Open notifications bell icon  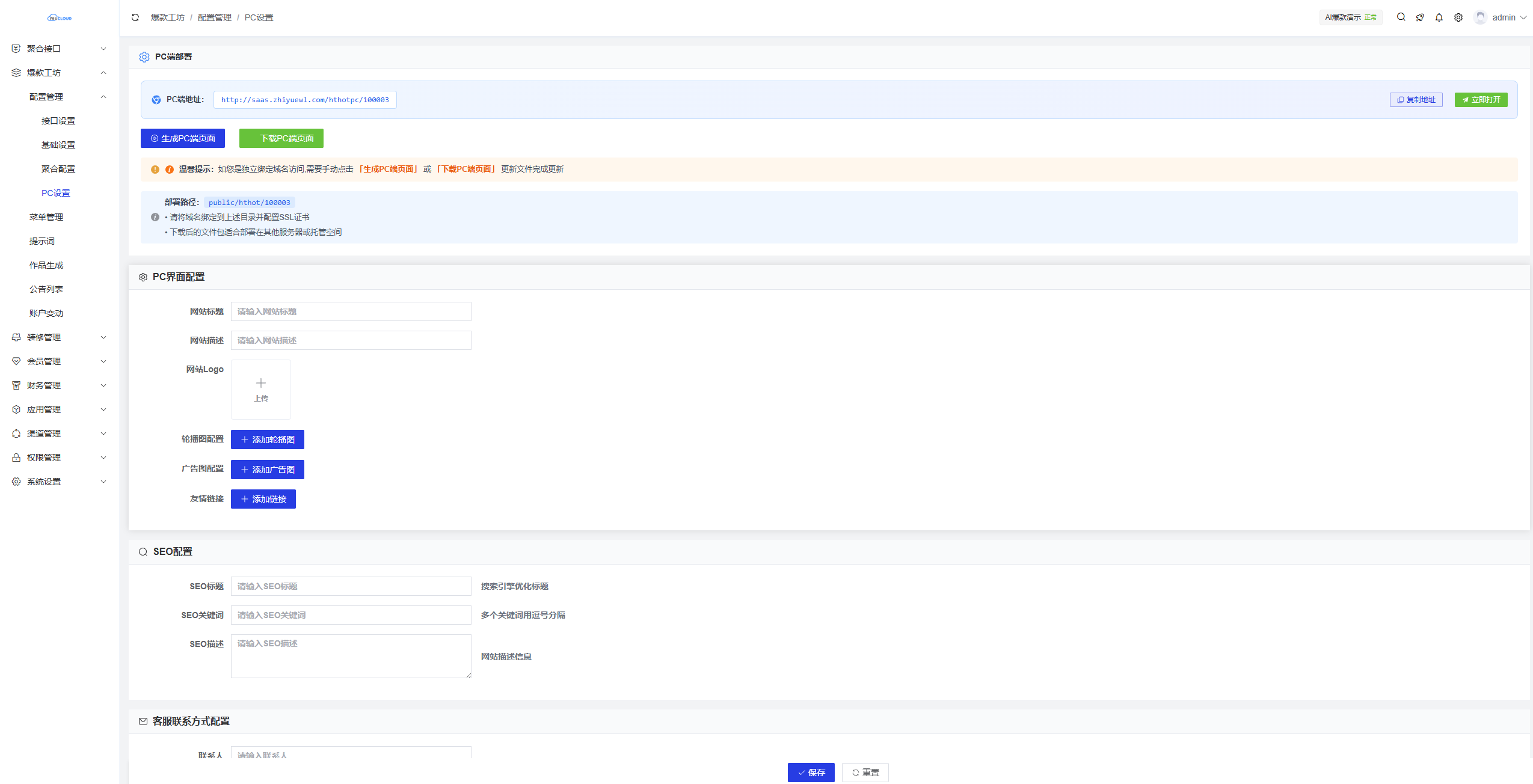1439,17
